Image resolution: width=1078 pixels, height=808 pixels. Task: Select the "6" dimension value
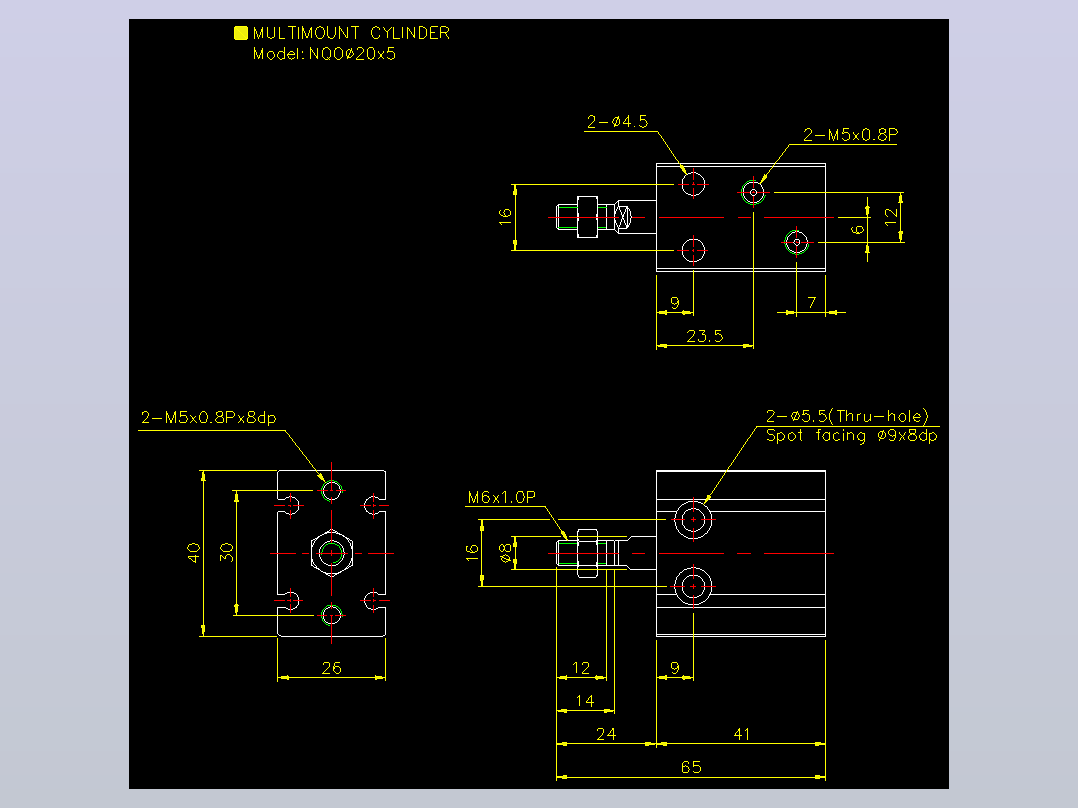coord(857,230)
